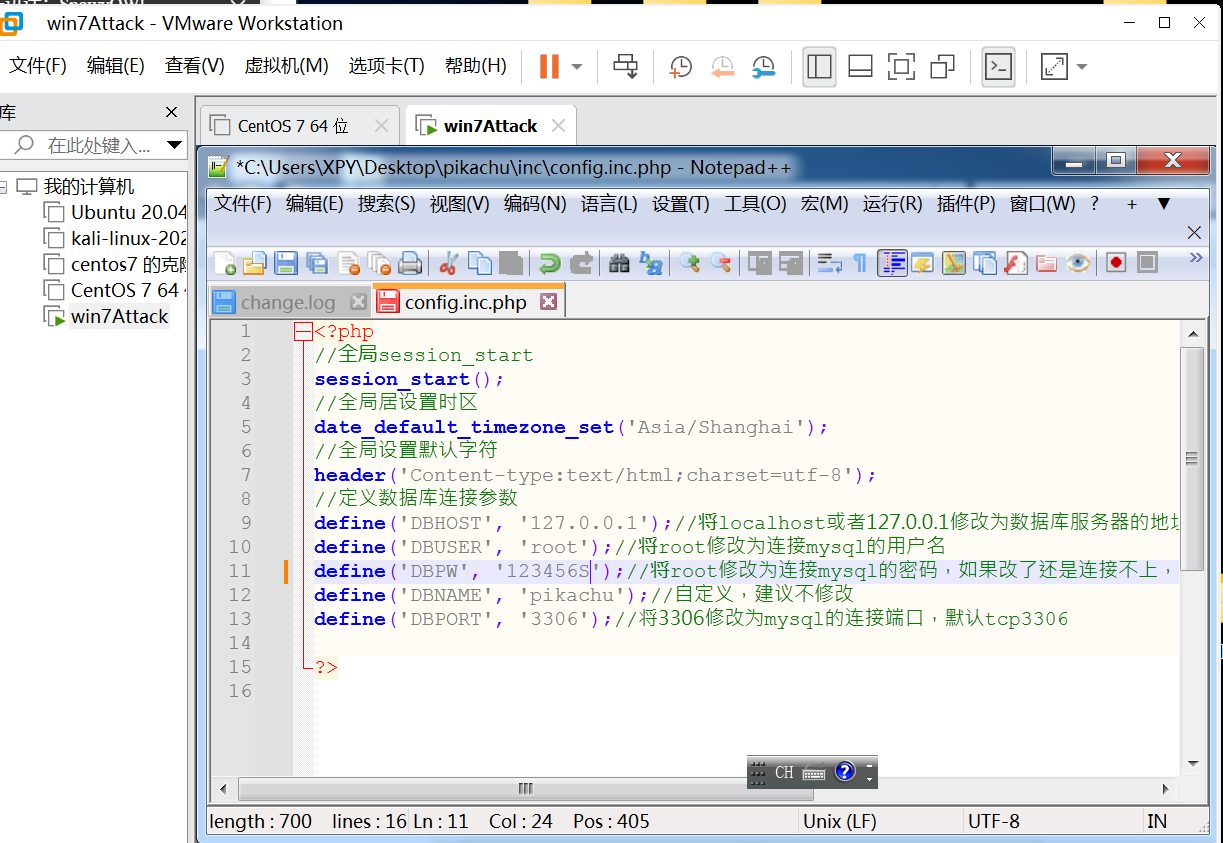Click Open file icon in Notepad++ toolbar
The height and width of the screenshot is (843, 1223).
pos(255,263)
